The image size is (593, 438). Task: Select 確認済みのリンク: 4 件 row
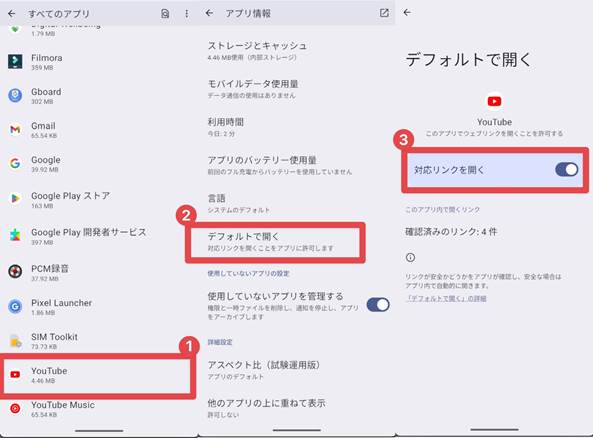(x=451, y=231)
